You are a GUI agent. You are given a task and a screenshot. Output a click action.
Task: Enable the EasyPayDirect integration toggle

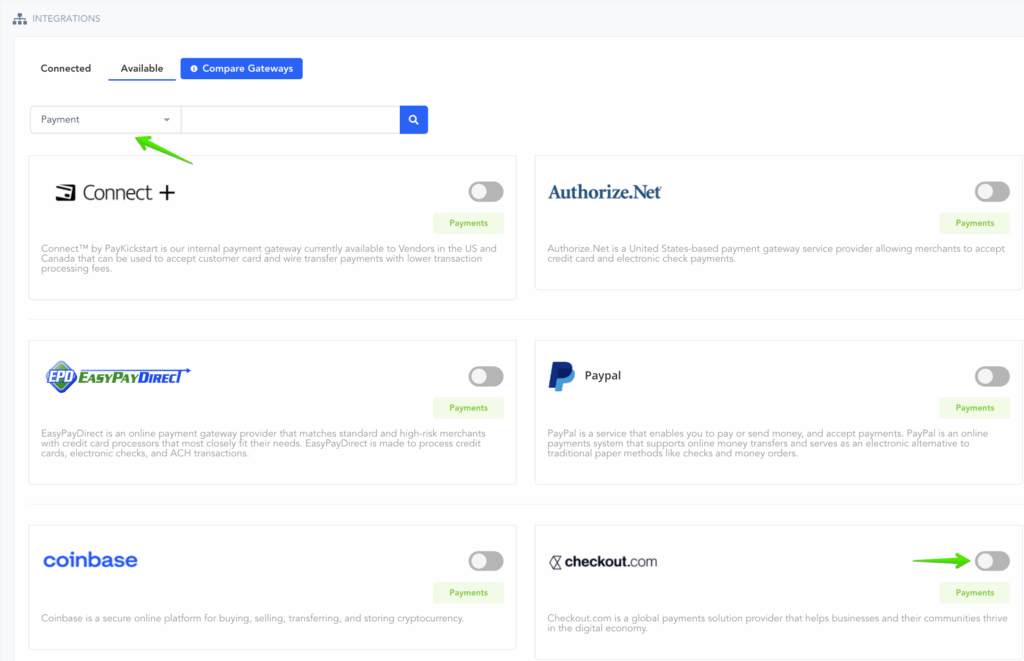486,376
